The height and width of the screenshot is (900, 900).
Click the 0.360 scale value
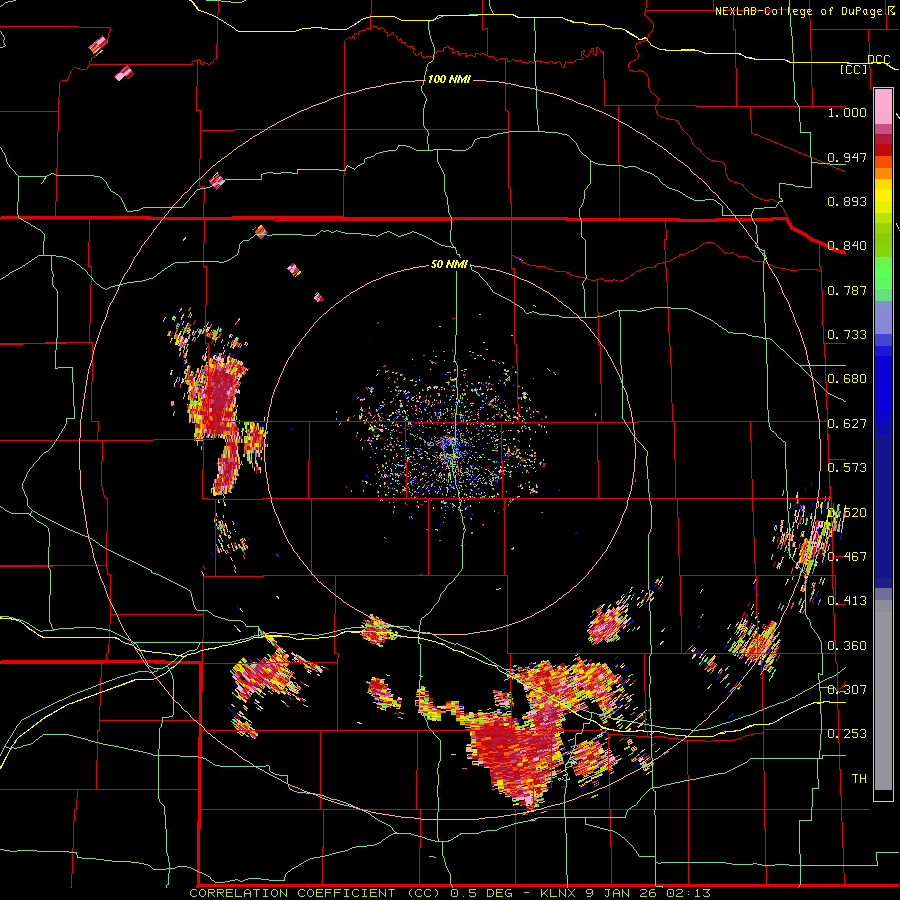(847, 646)
